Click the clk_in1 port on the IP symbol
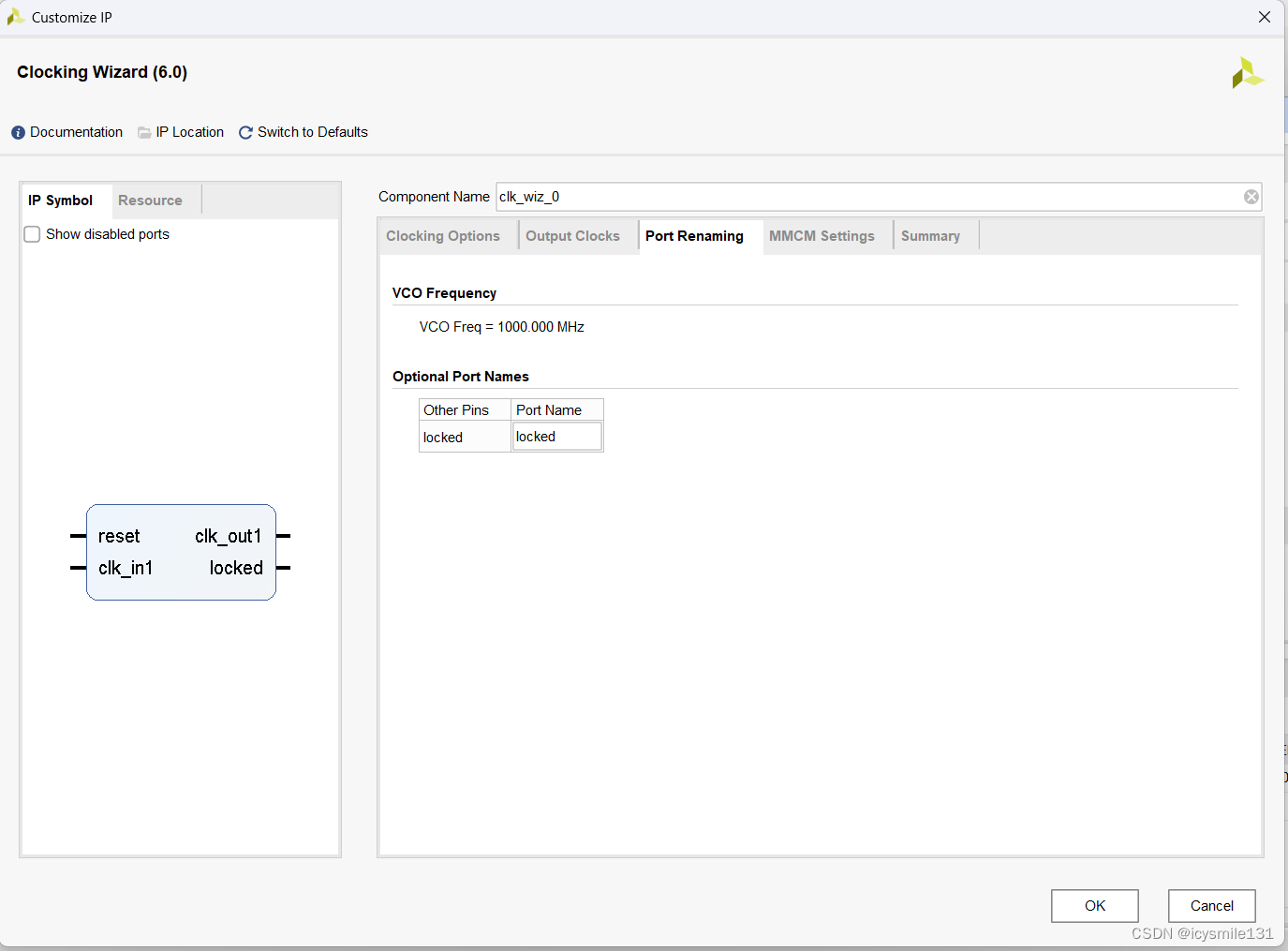This screenshot has height=951, width=1288. pyautogui.click(x=126, y=568)
